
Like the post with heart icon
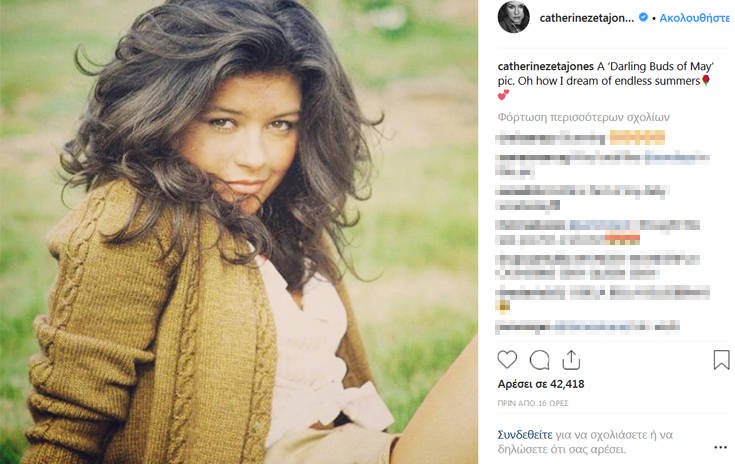pyautogui.click(x=507, y=360)
